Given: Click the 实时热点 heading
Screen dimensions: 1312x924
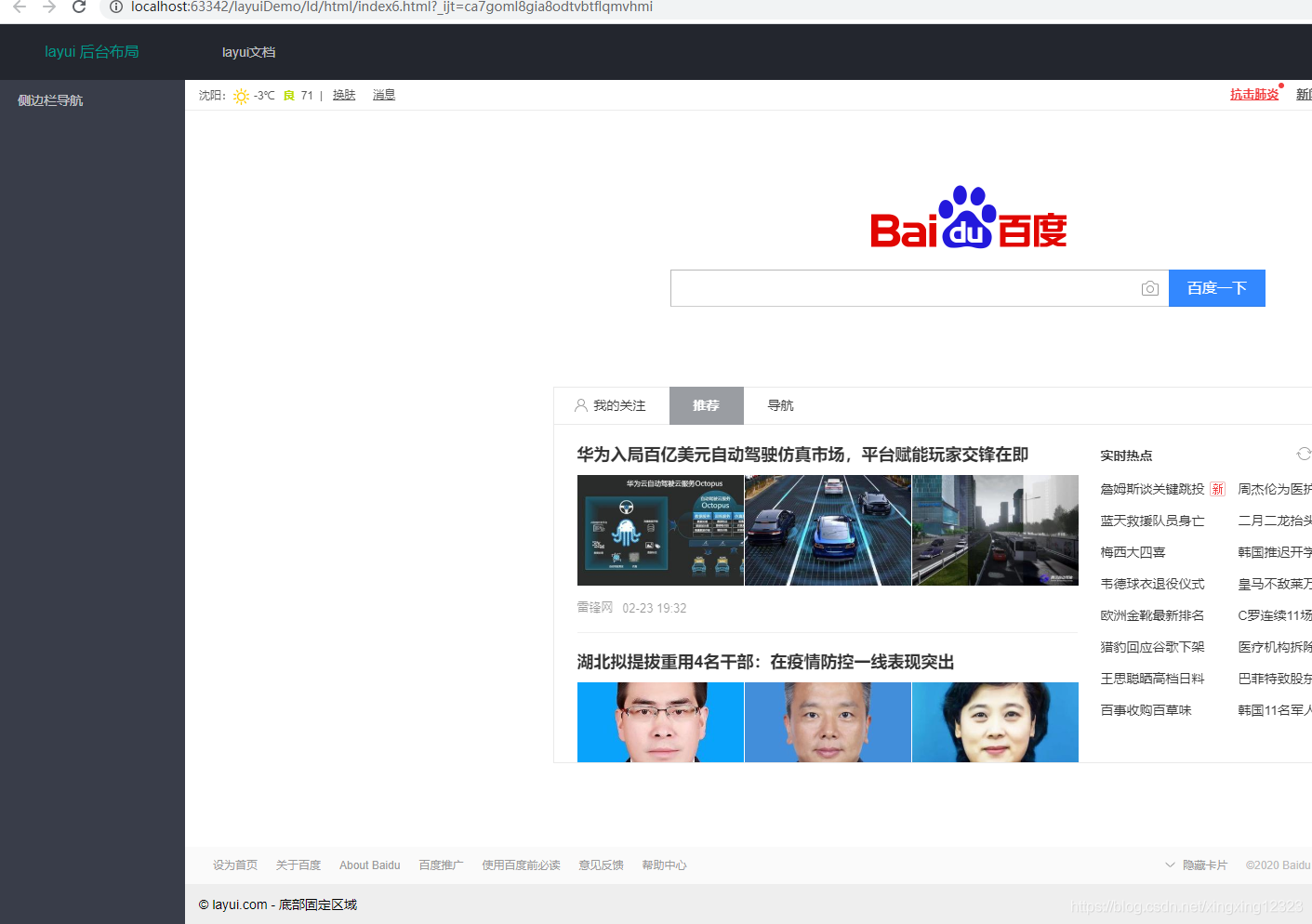Looking at the screenshot, I should coord(1126,455).
